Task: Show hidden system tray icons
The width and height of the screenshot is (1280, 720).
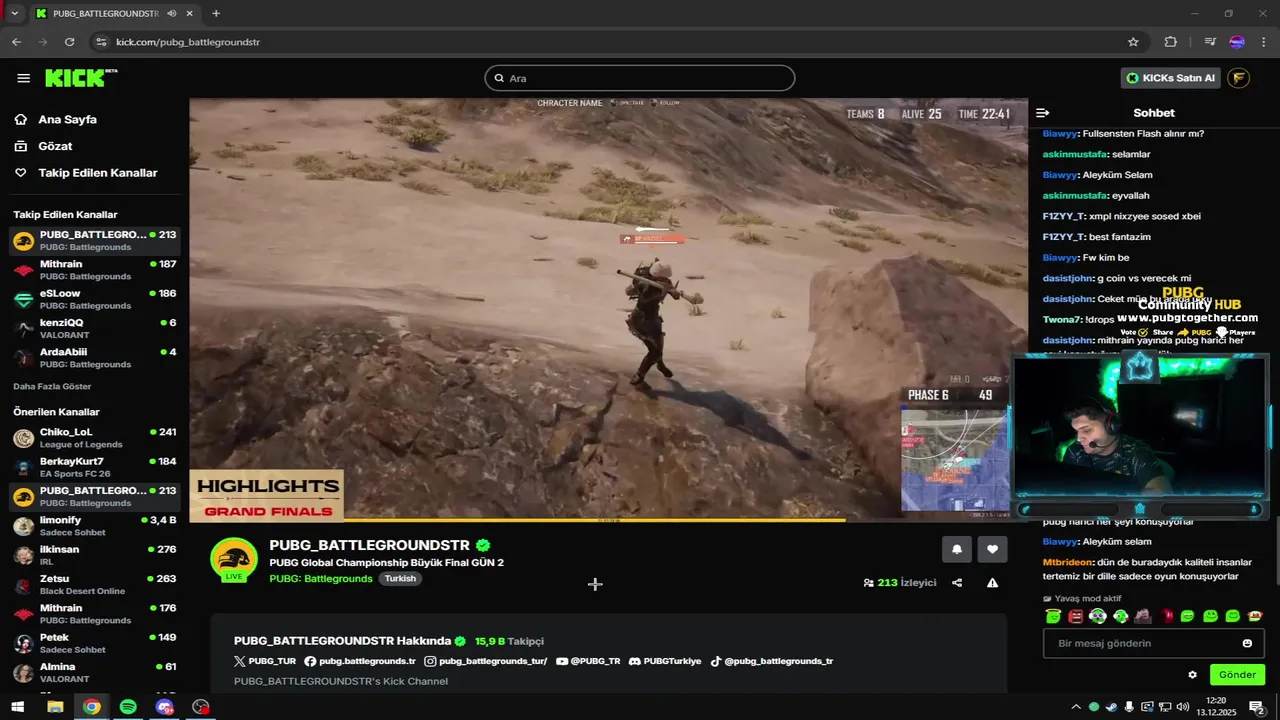Action: (1076, 707)
